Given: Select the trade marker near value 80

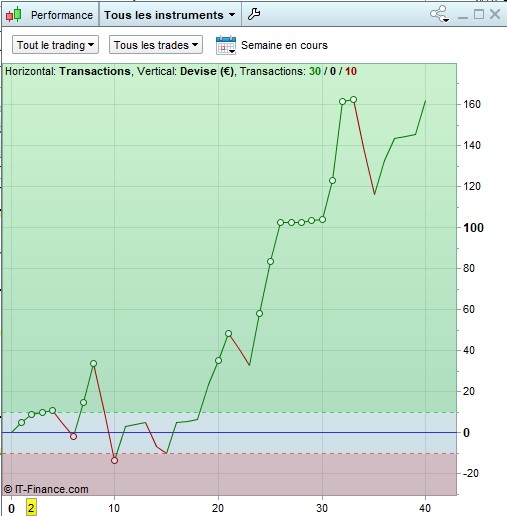Looking at the screenshot, I should click(270, 262).
